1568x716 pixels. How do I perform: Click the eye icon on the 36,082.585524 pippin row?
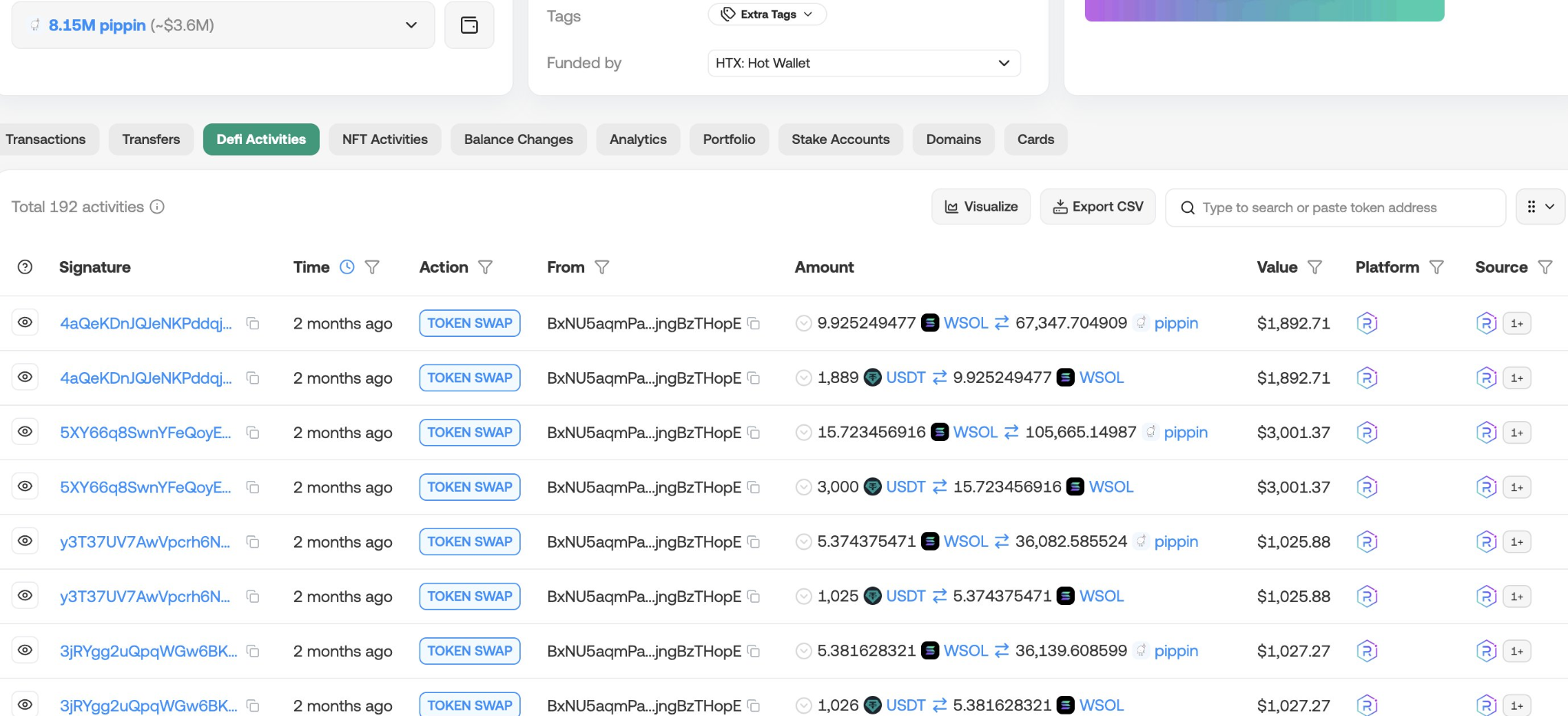click(x=25, y=541)
